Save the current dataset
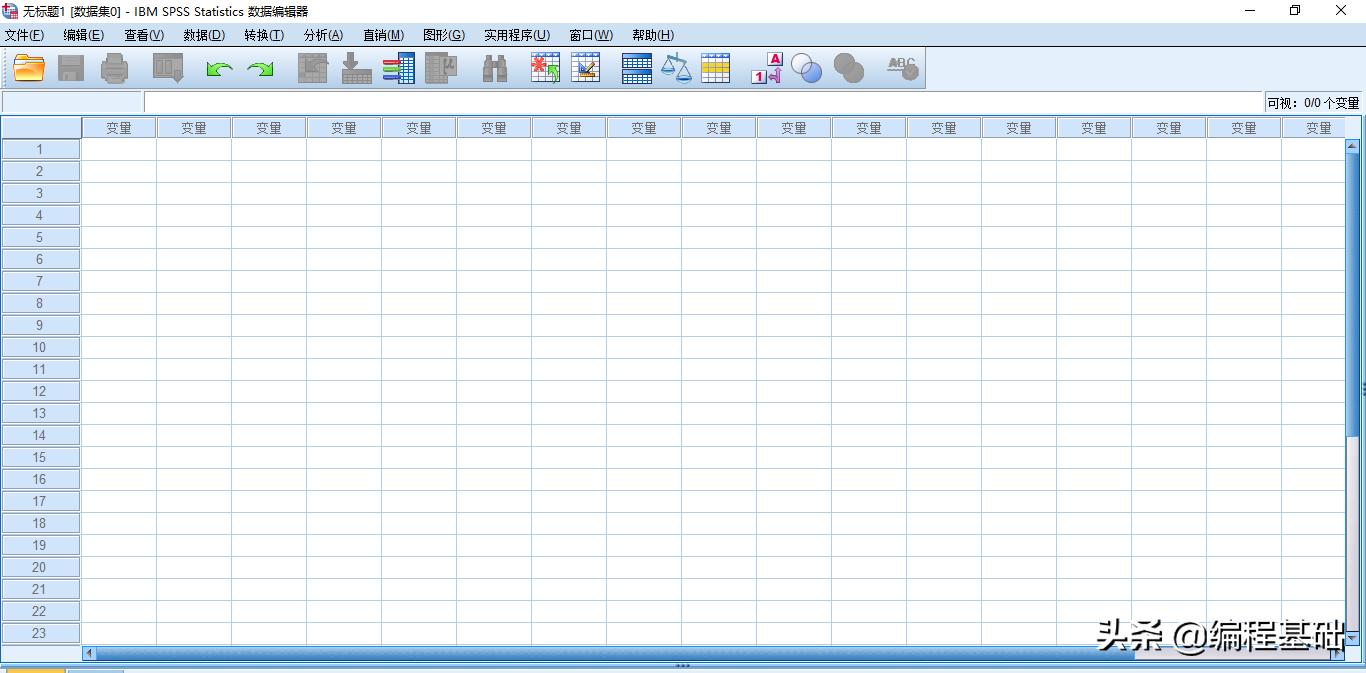This screenshot has width=1366, height=673. click(x=70, y=67)
